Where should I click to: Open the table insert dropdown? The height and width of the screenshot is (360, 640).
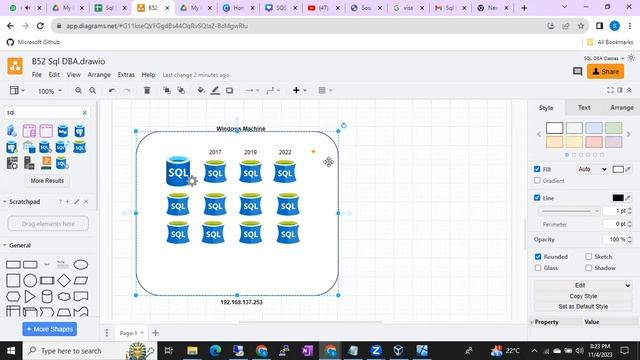pyautogui.click(x=325, y=91)
